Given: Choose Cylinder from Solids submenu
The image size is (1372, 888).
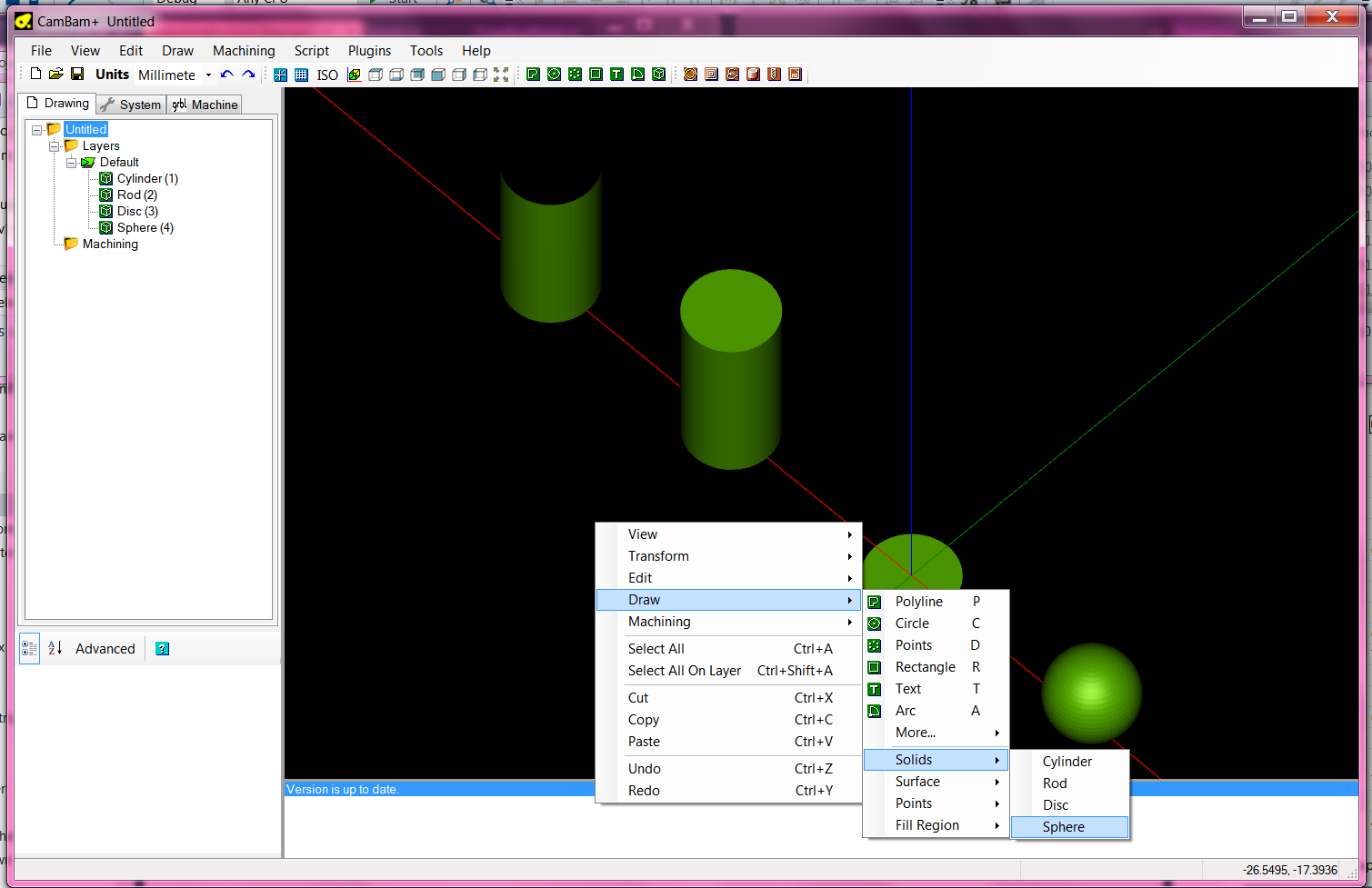Looking at the screenshot, I should [x=1070, y=762].
